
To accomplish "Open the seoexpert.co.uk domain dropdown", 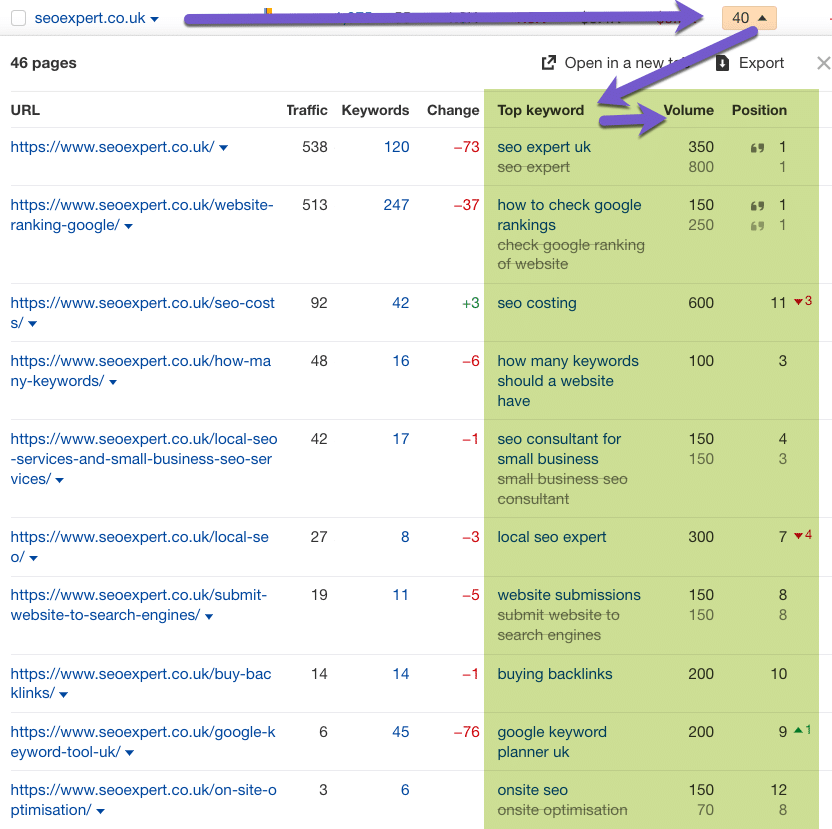I will [154, 19].
